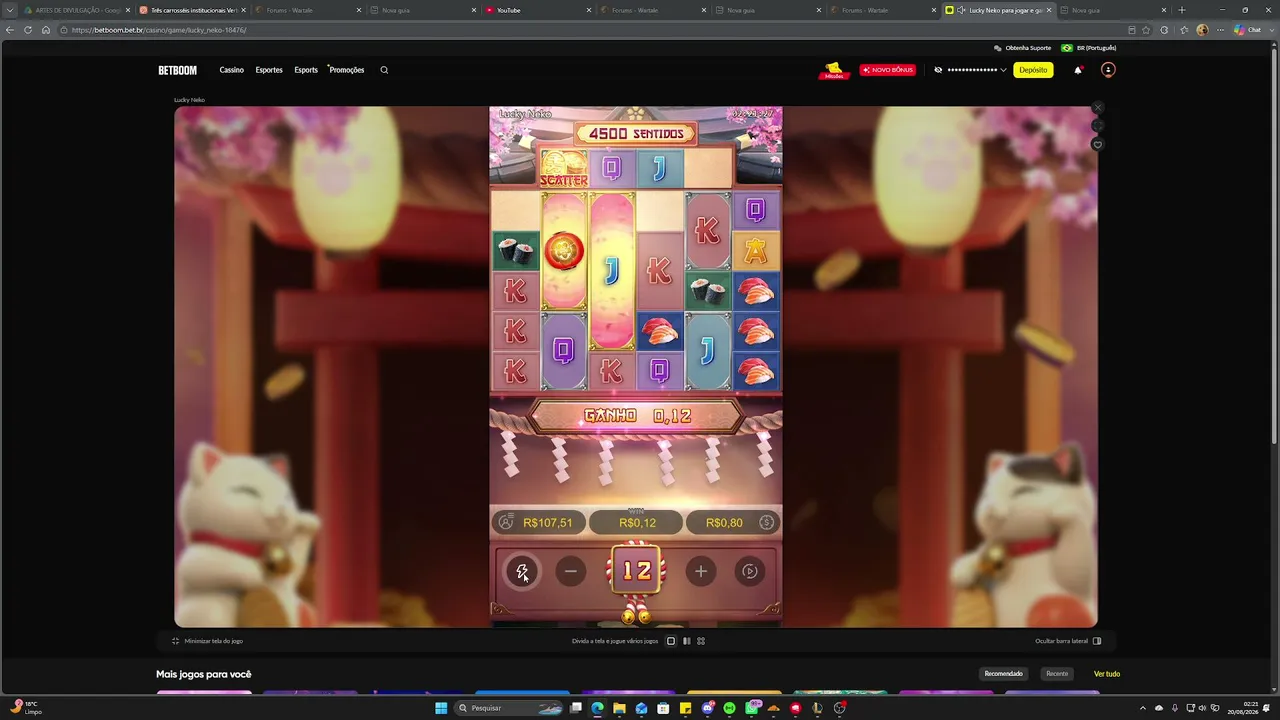Image resolution: width=1280 pixels, height=720 pixels.
Task: Open the user profile icon
Action: 1107,70
